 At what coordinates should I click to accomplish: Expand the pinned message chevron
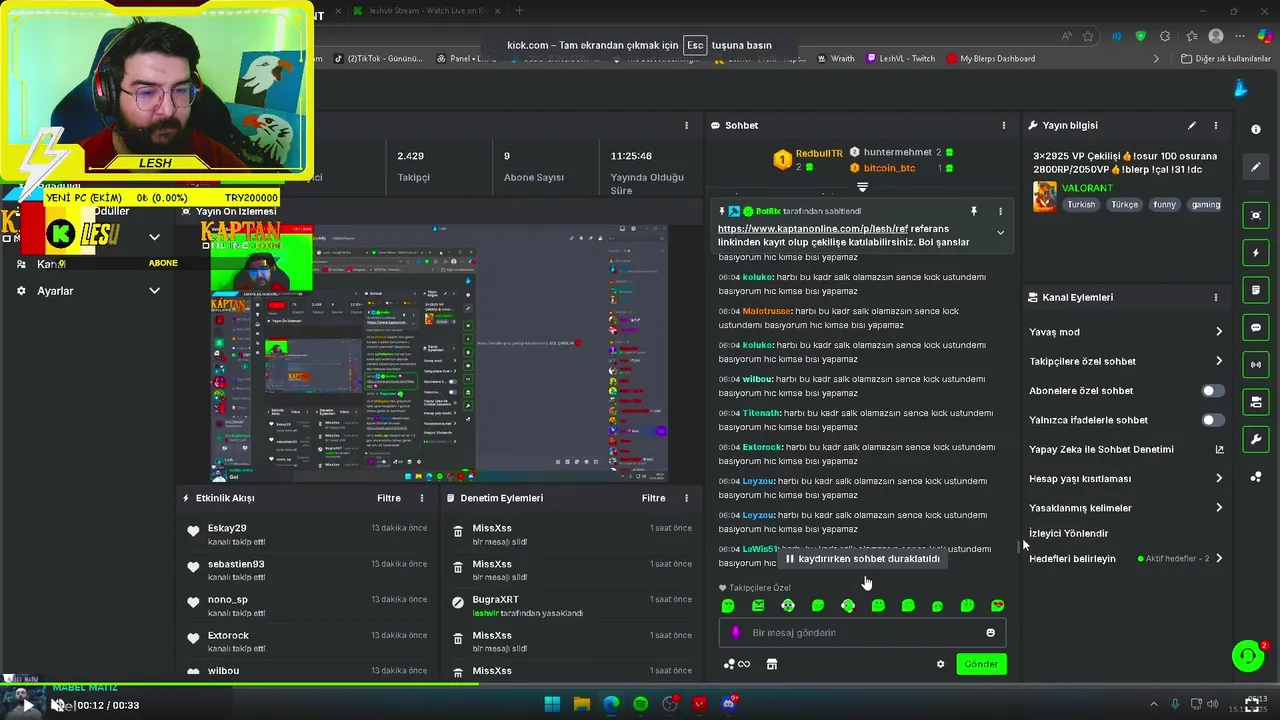pyautogui.click(x=1000, y=233)
